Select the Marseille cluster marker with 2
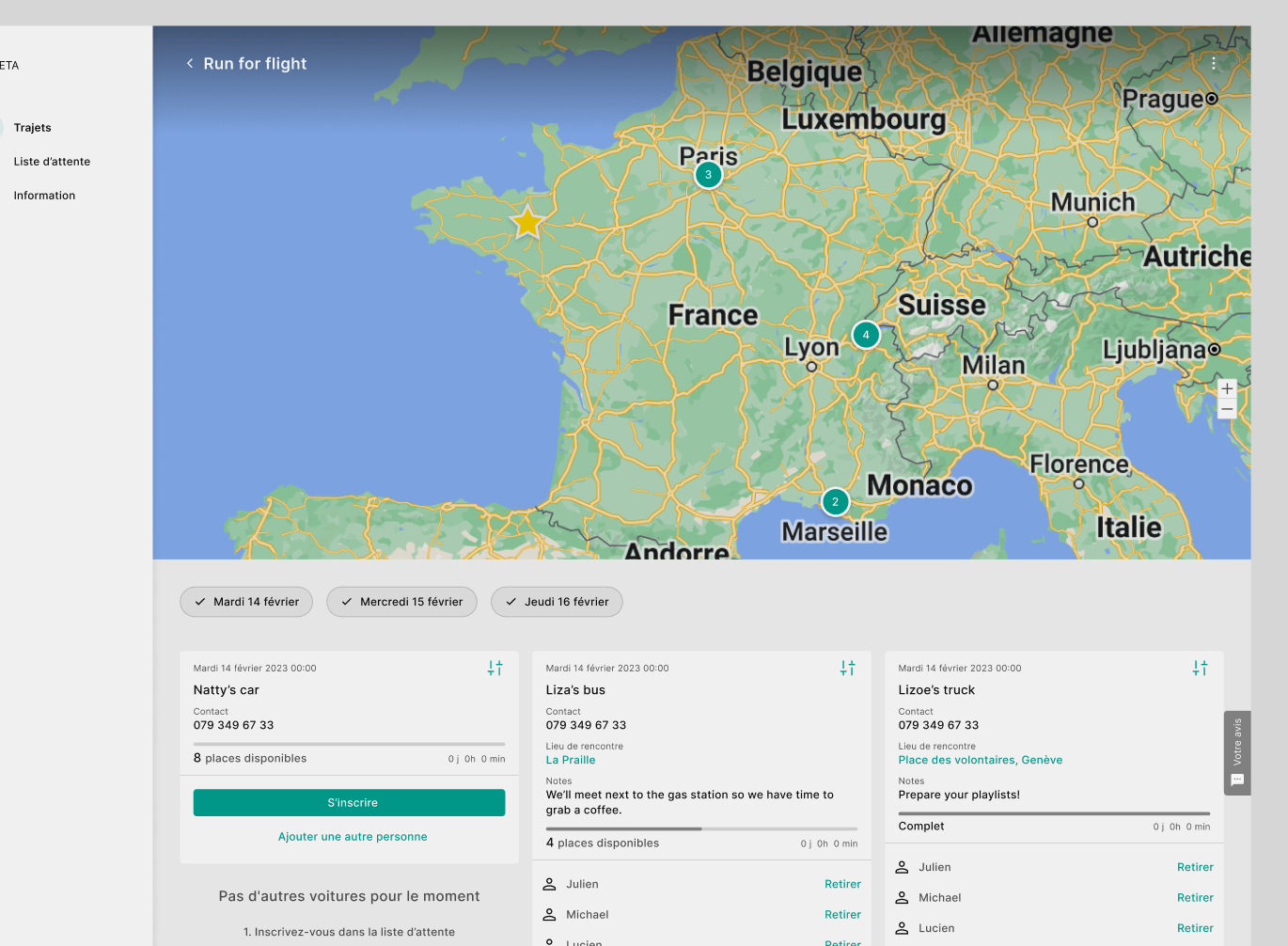Screen dimensions: 1288x946 [835, 502]
